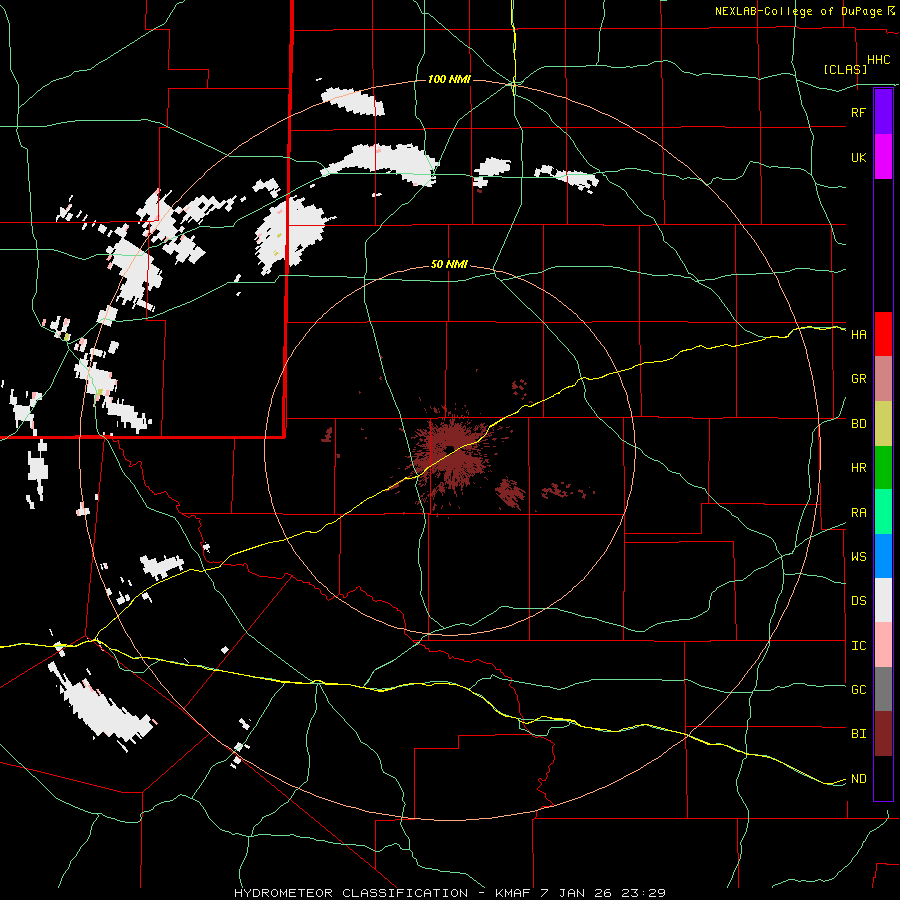Click the HA red legend swatch
This screenshot has height=900, width=900.
click(x=883, y=334)
